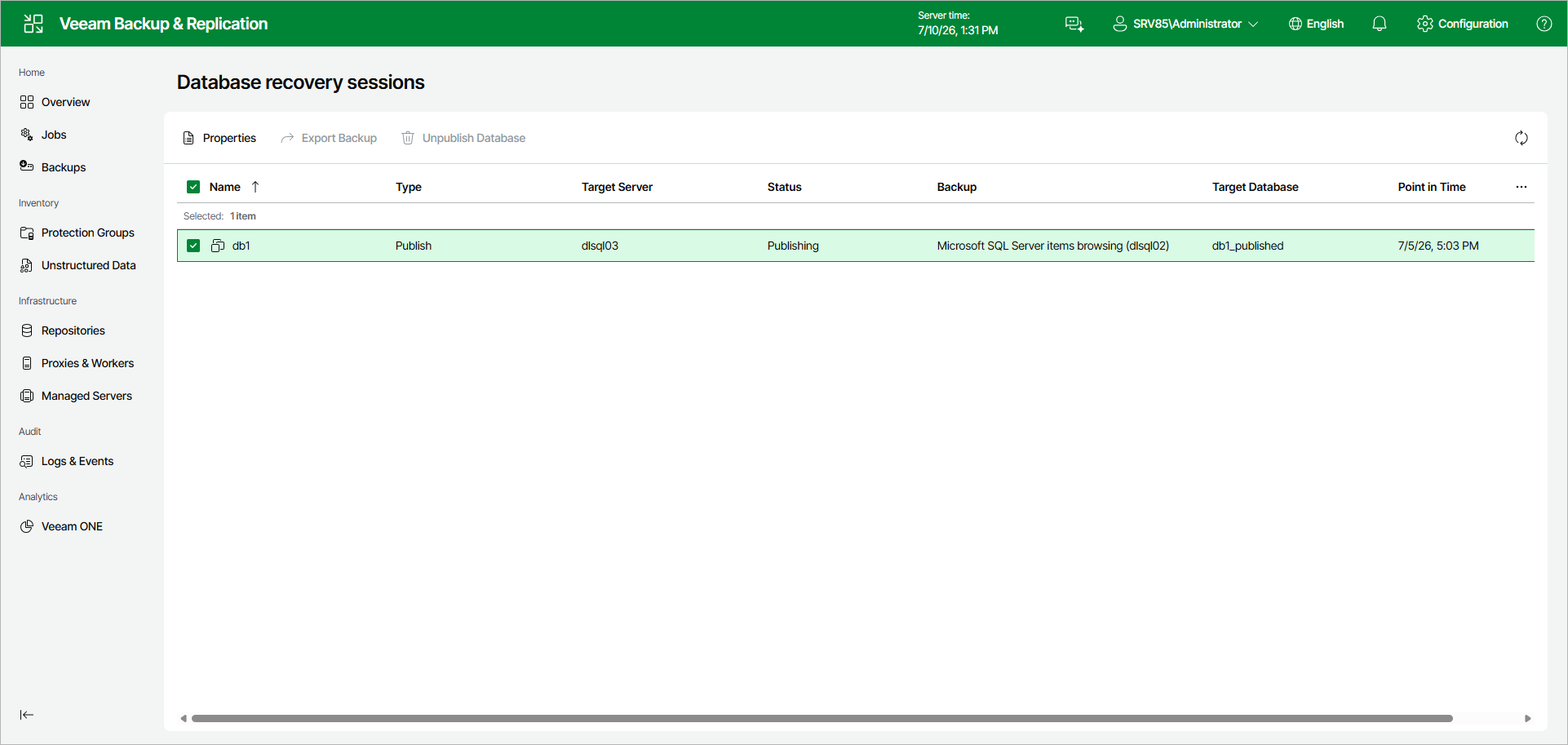Open Unstructured Data
This screenshot has height=745, width=1568.
(88, 265)
